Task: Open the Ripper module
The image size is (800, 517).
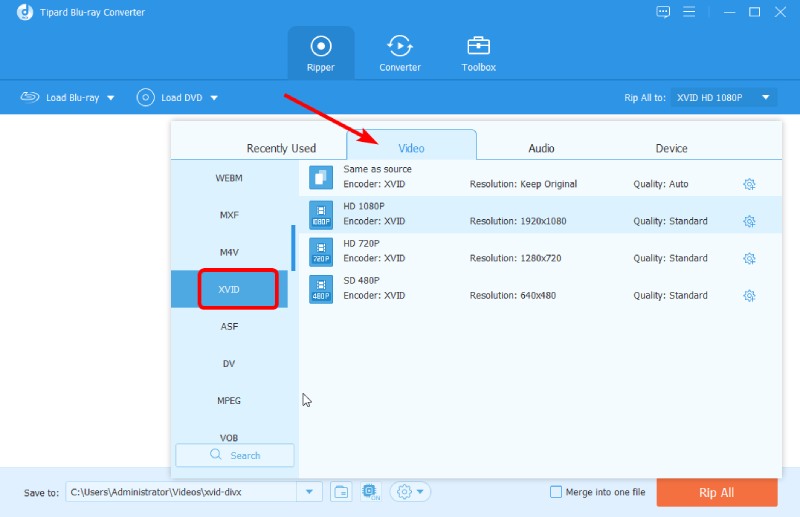Action: (x=320, y=54)
